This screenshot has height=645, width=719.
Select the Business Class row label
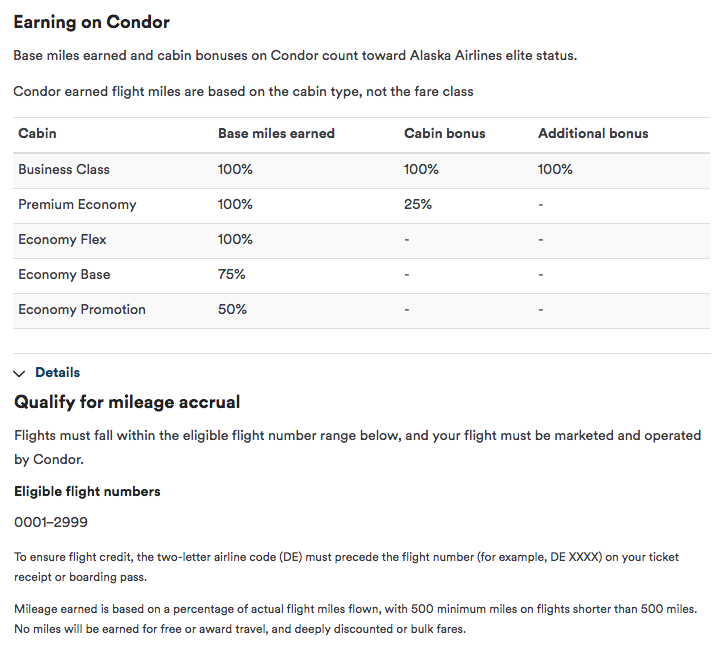tap(64, 169)
